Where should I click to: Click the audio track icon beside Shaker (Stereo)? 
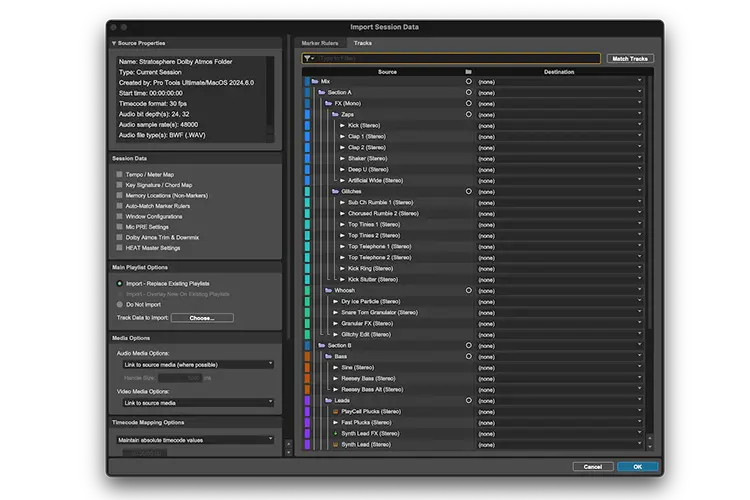point(342,158)
